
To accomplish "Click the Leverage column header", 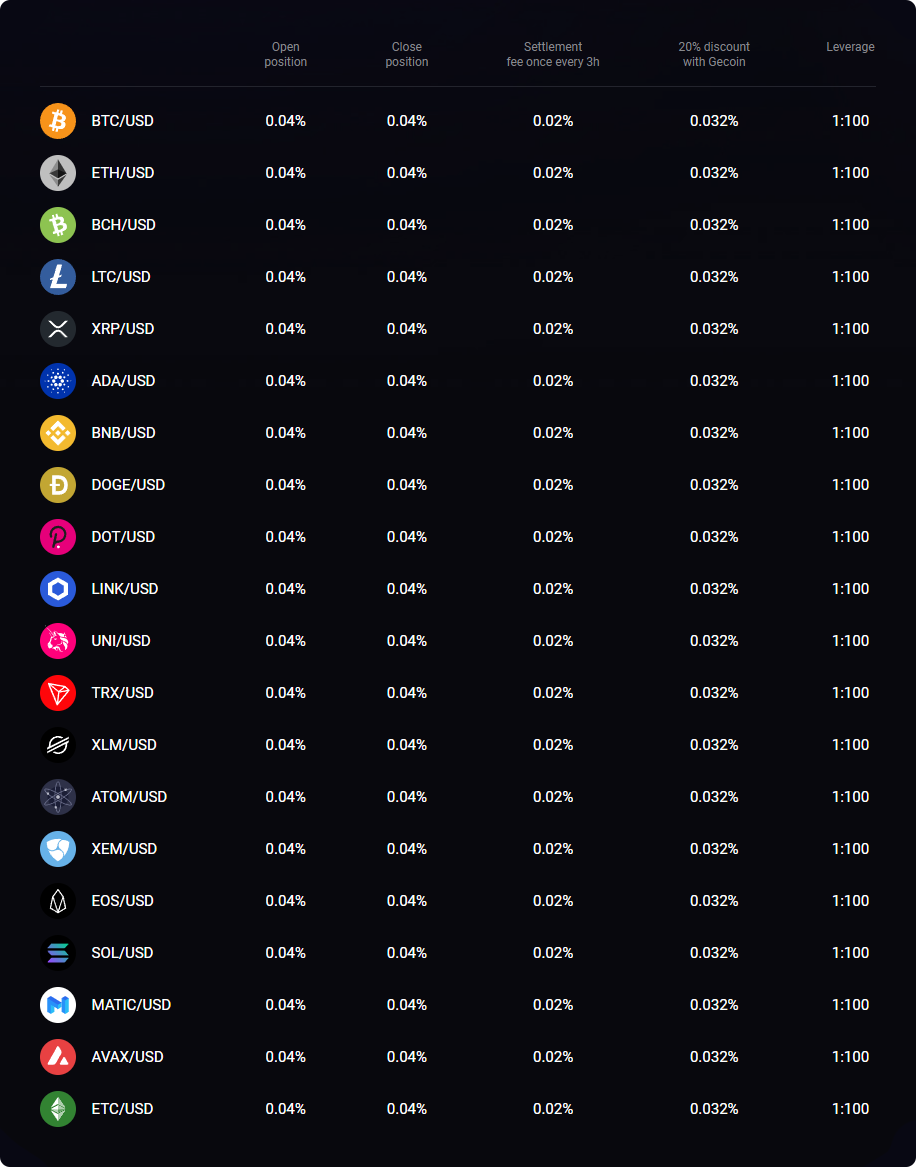I will [850, 47].
